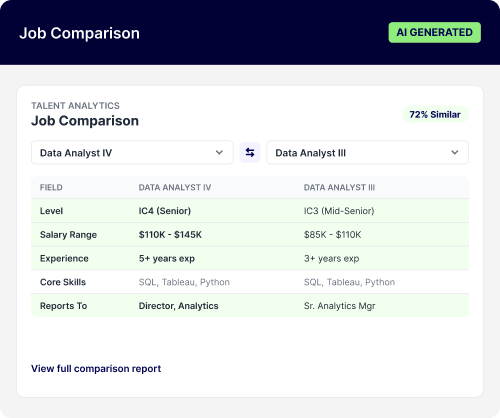This screenshot has height=418, width=500.
Task: Open the Data Analyst IV dropdown
Action: [132, 152]
